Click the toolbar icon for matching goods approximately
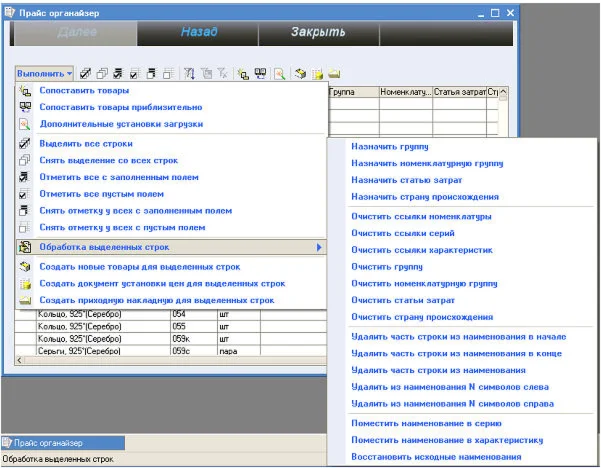 click(259, 74)
